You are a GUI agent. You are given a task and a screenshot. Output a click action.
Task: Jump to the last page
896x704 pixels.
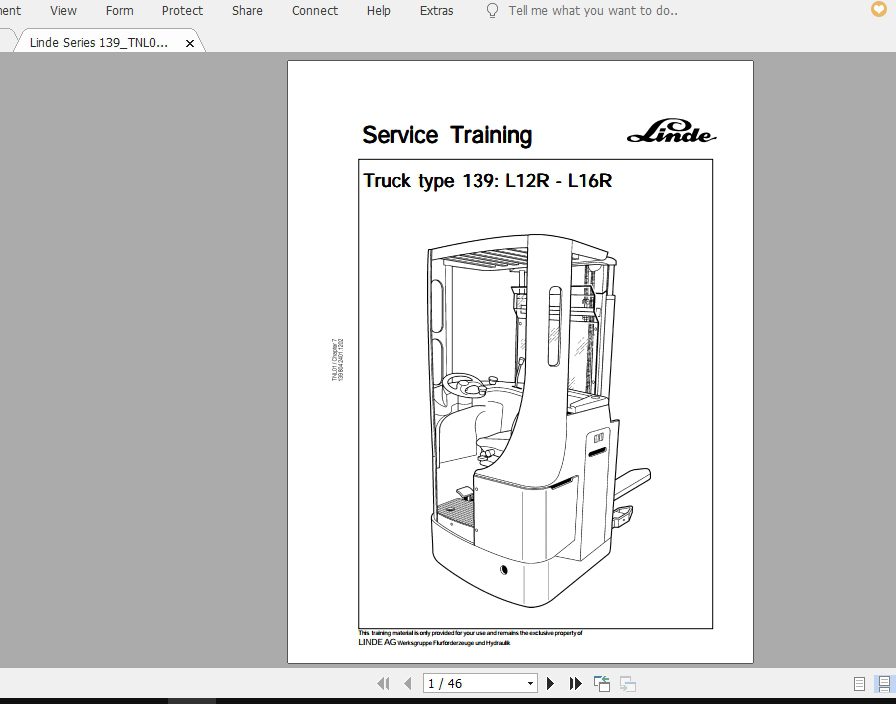click(575, 684)
